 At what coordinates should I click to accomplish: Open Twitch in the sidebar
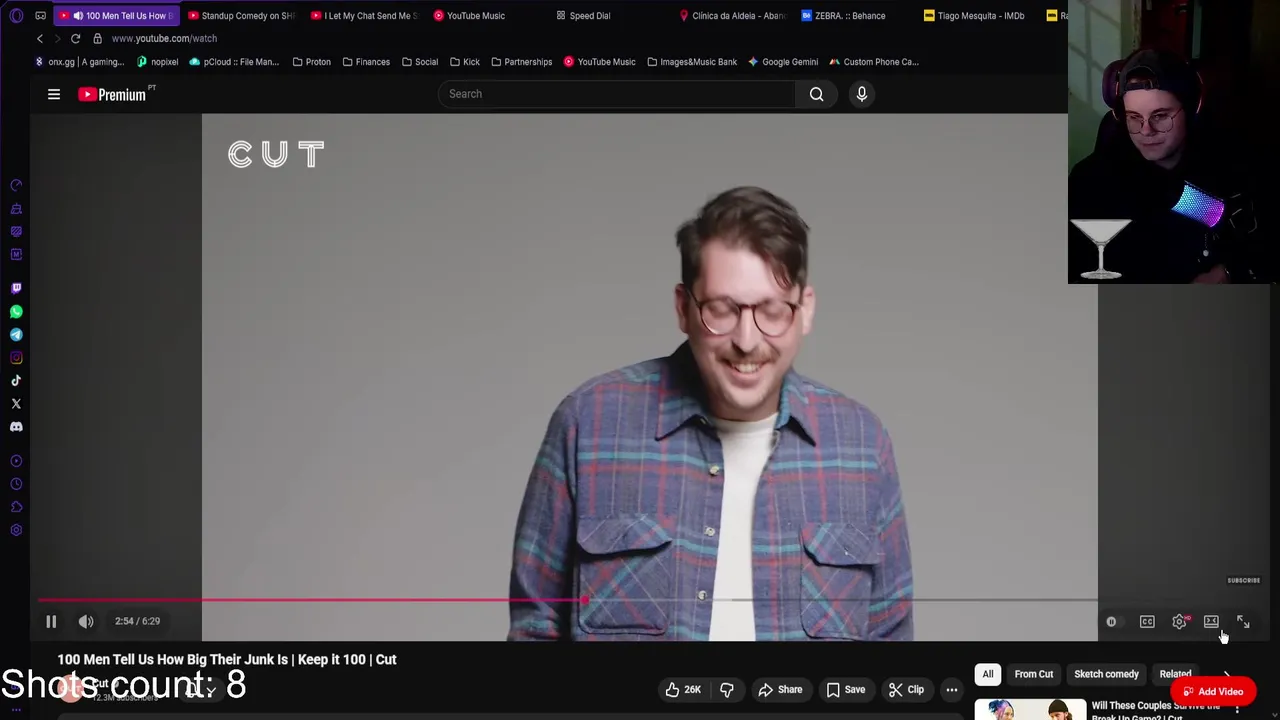(16, 288)
